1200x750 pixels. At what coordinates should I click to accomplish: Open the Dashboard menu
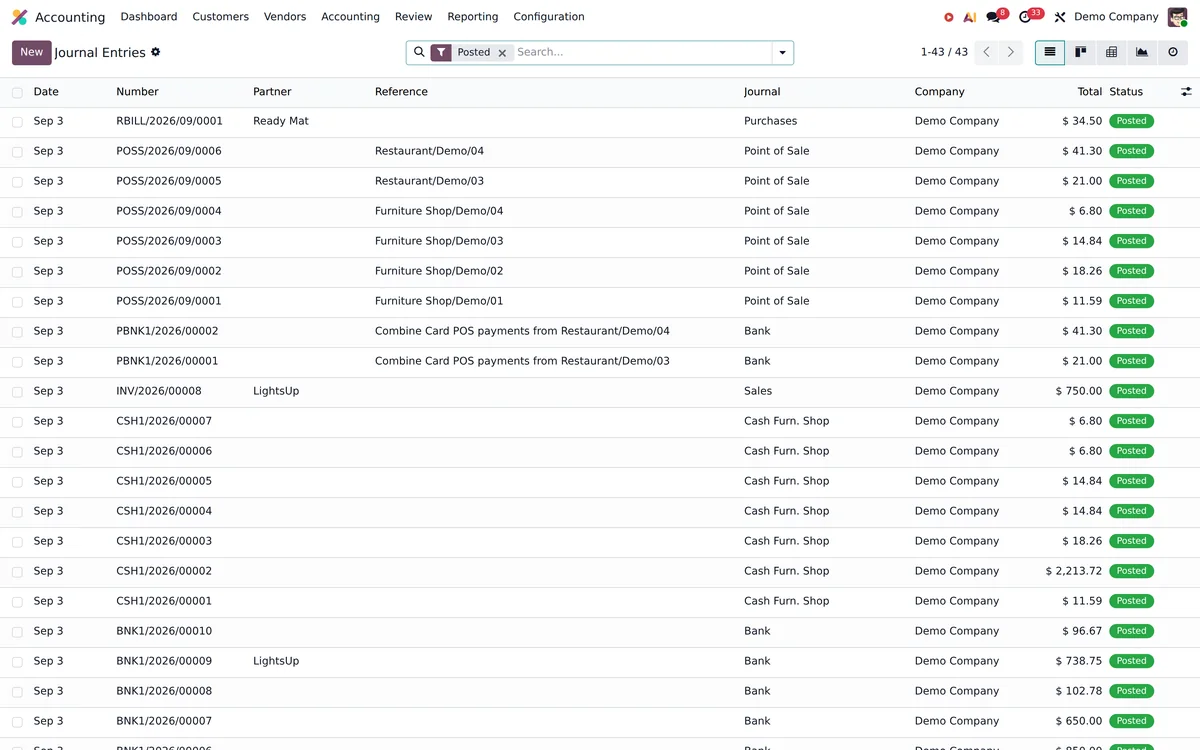[149, 17]
